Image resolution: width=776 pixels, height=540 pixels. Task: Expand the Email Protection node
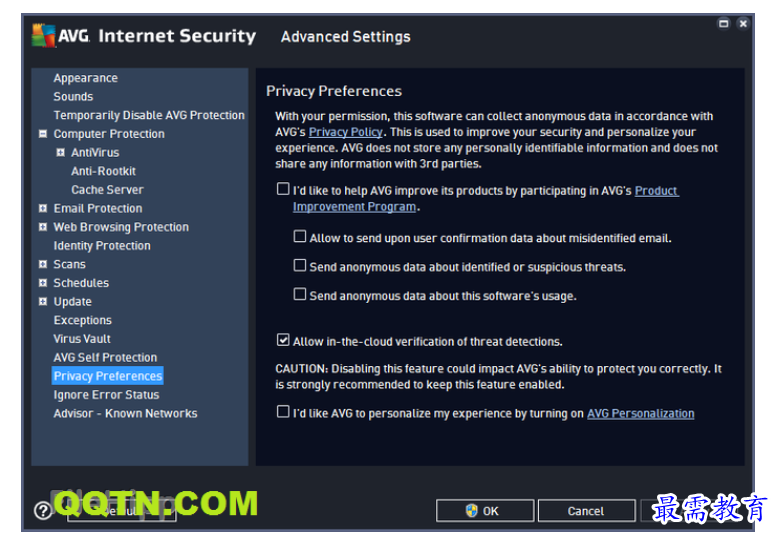(x=43, y=208)
